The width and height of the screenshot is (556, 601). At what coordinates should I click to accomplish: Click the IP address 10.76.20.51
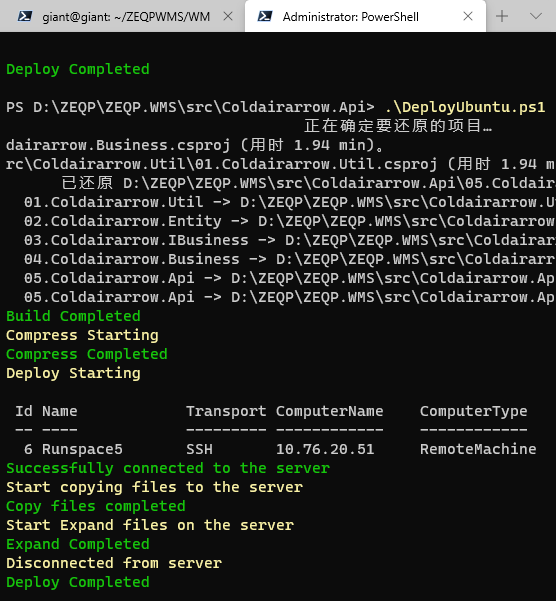click(x=325, y=449)
